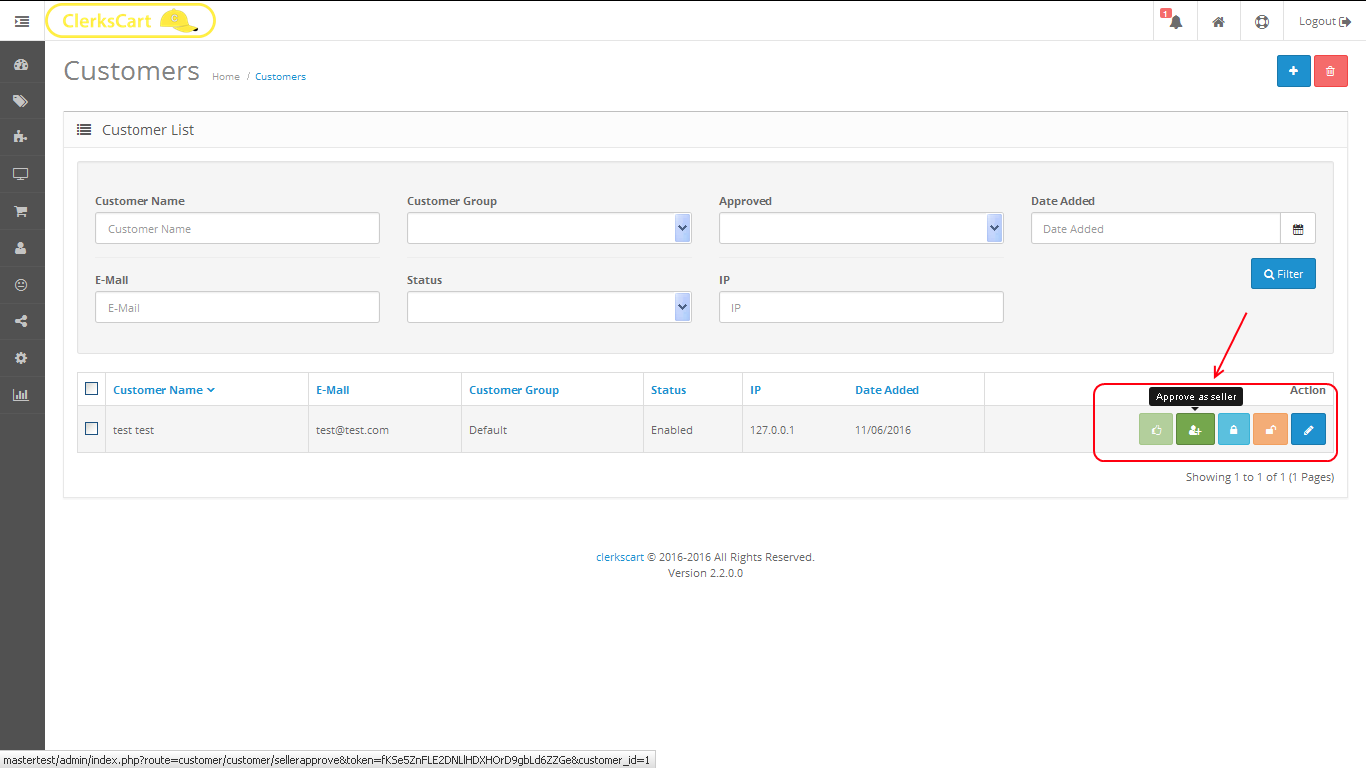
Task: Click the Filter button
Action: [x=1283, y=274]
